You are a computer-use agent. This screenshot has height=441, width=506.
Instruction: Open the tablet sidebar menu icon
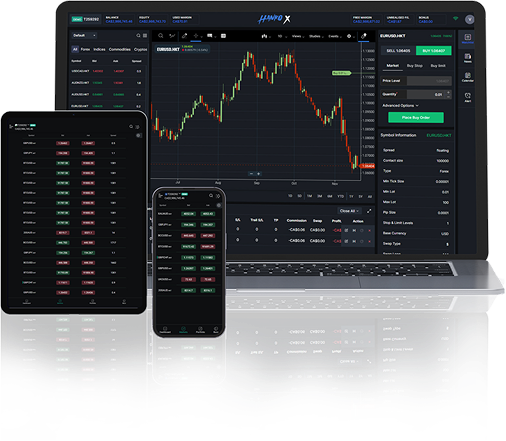(x=11, y=126)
